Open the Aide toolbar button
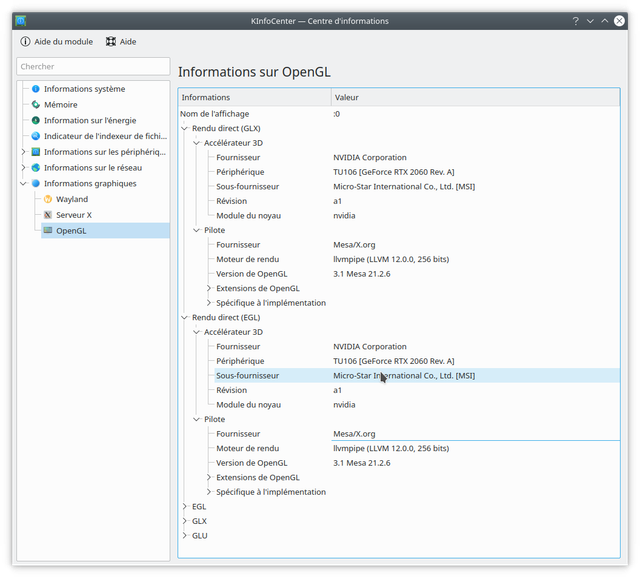 click(x=121, y=42)
